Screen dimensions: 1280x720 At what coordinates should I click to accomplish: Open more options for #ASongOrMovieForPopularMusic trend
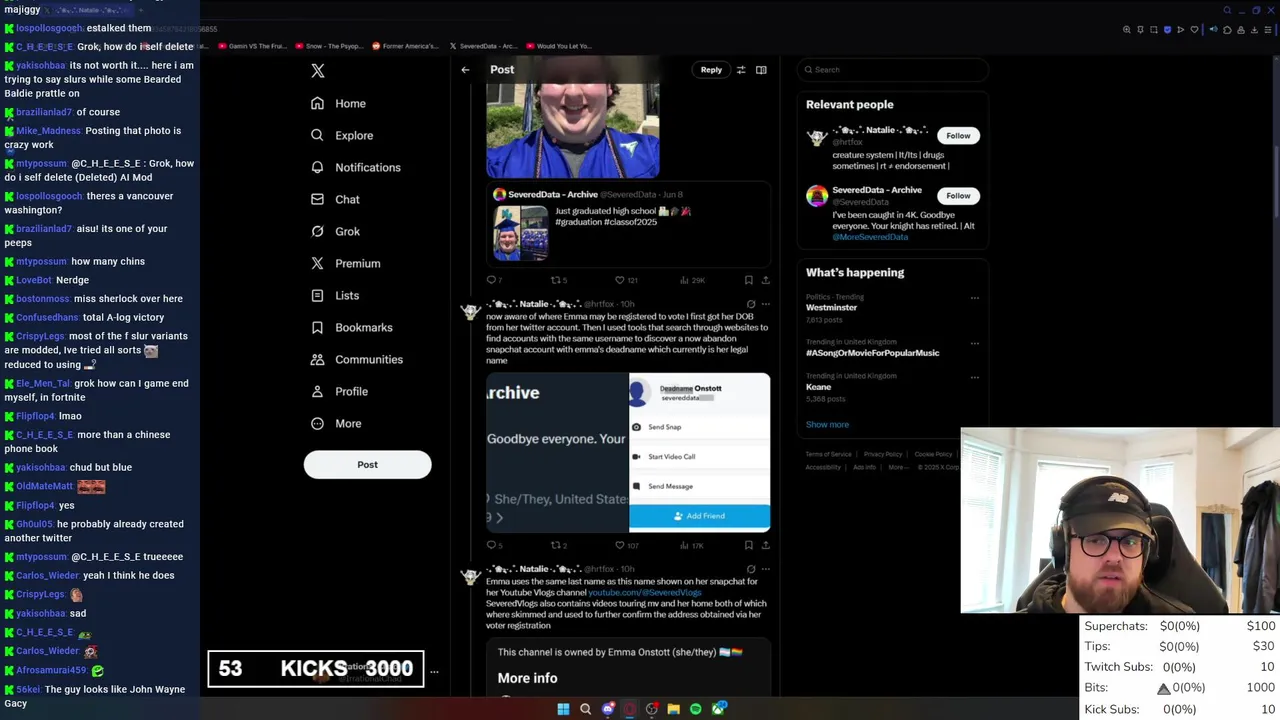click(x=974, y=343)
